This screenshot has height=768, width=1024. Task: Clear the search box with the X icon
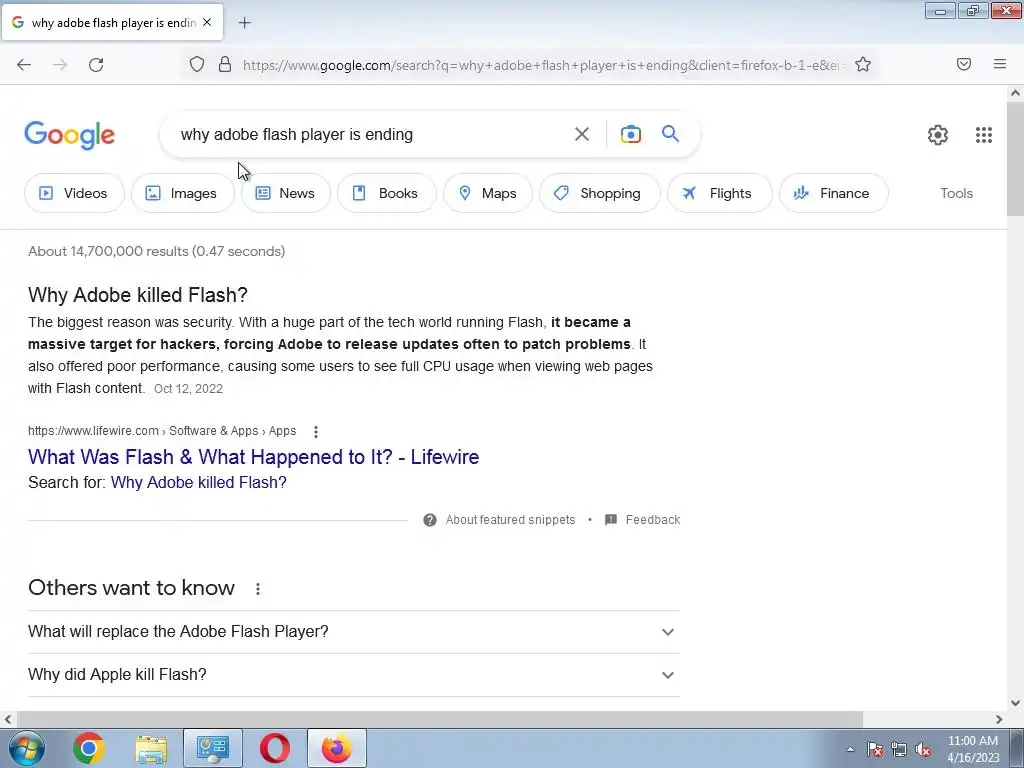[x=581, y=134]
